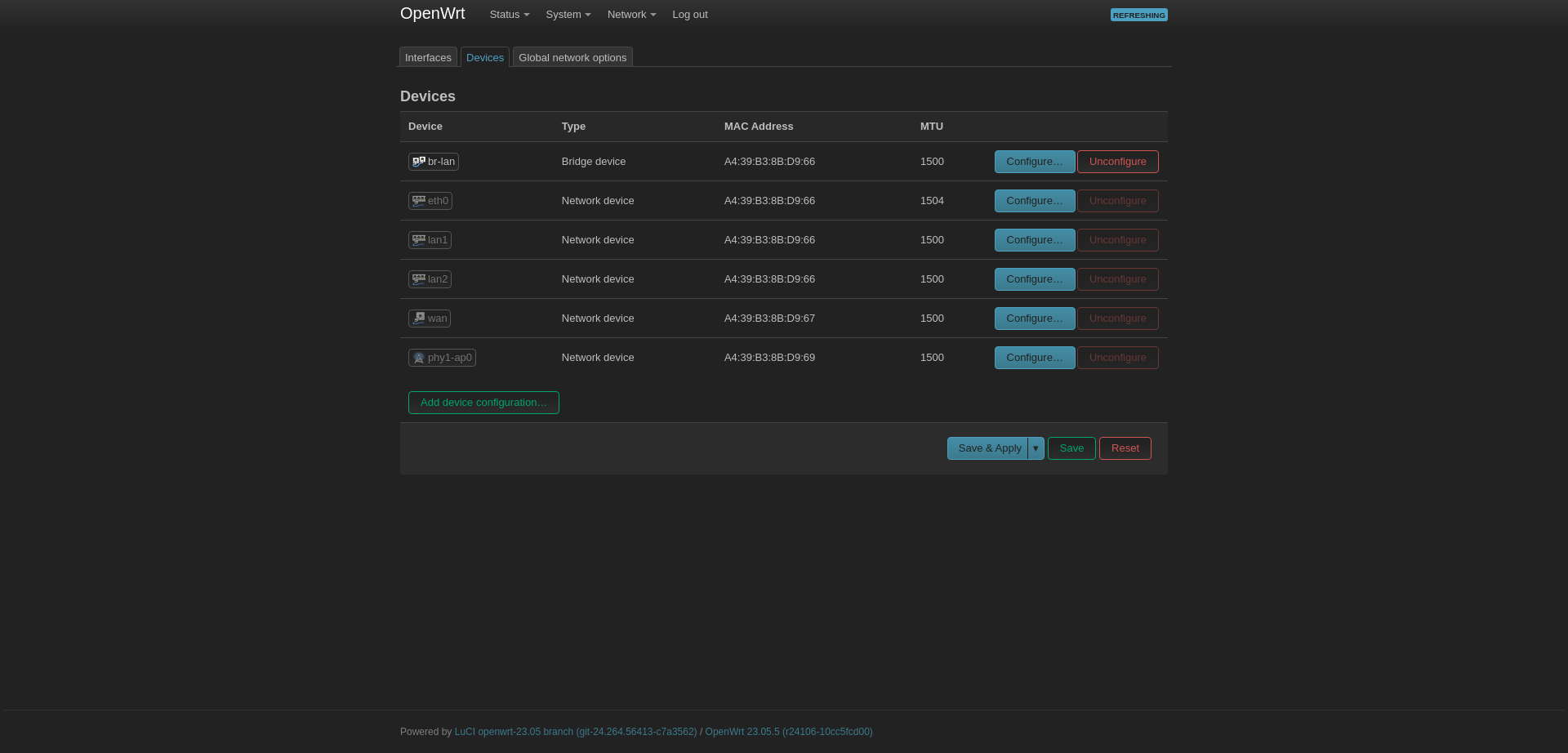Open the LuCI openwrt-23.05 branch link
Screen dimensions: 1568x753
[x=576, y=732]
